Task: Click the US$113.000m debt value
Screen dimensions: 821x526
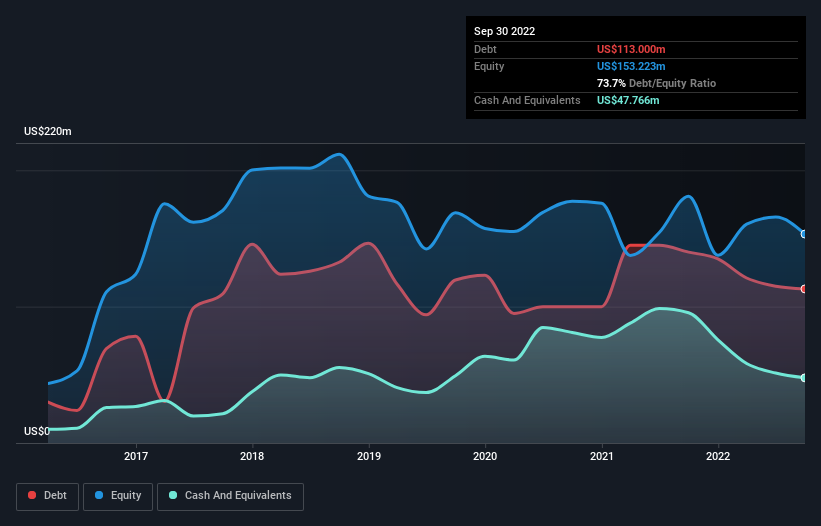Action: tap(631, 49)
